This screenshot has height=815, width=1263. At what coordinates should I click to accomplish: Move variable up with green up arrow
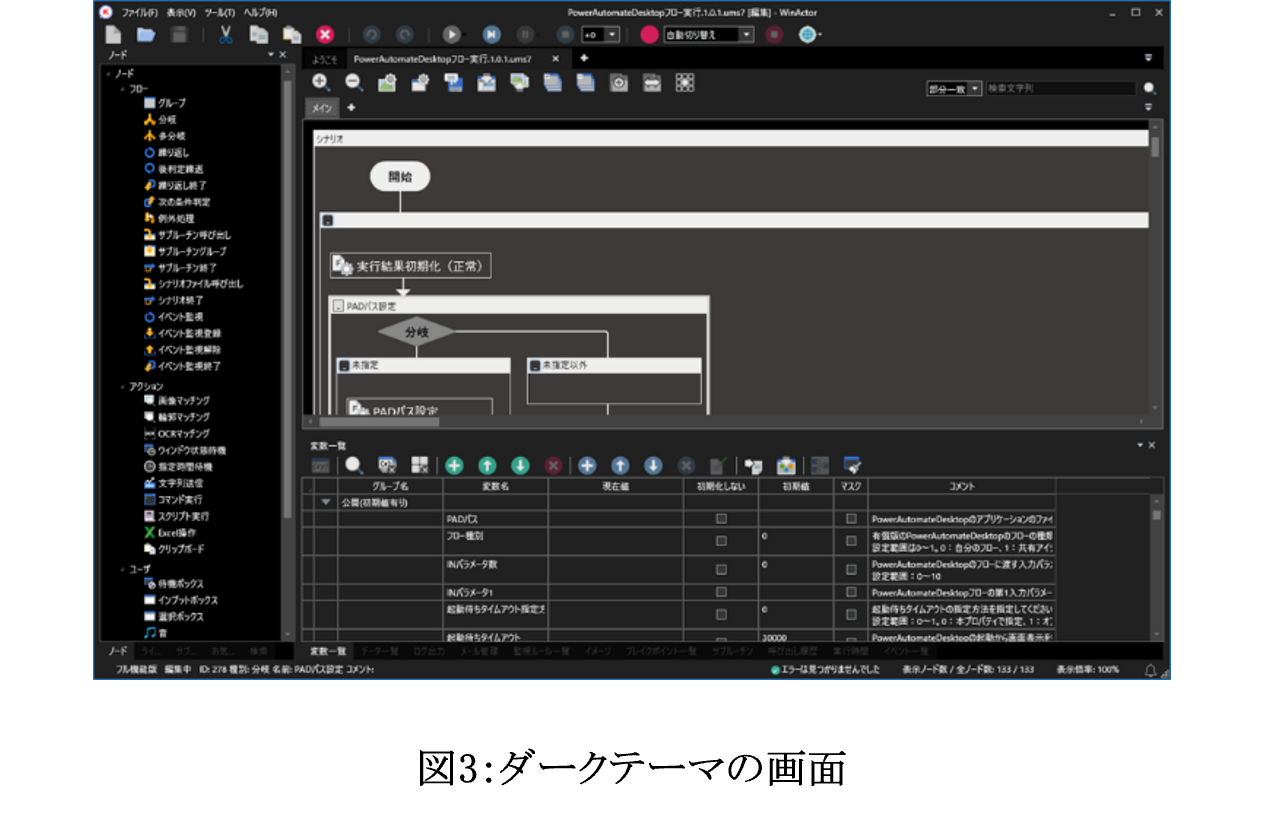click(x=487, y=465)
